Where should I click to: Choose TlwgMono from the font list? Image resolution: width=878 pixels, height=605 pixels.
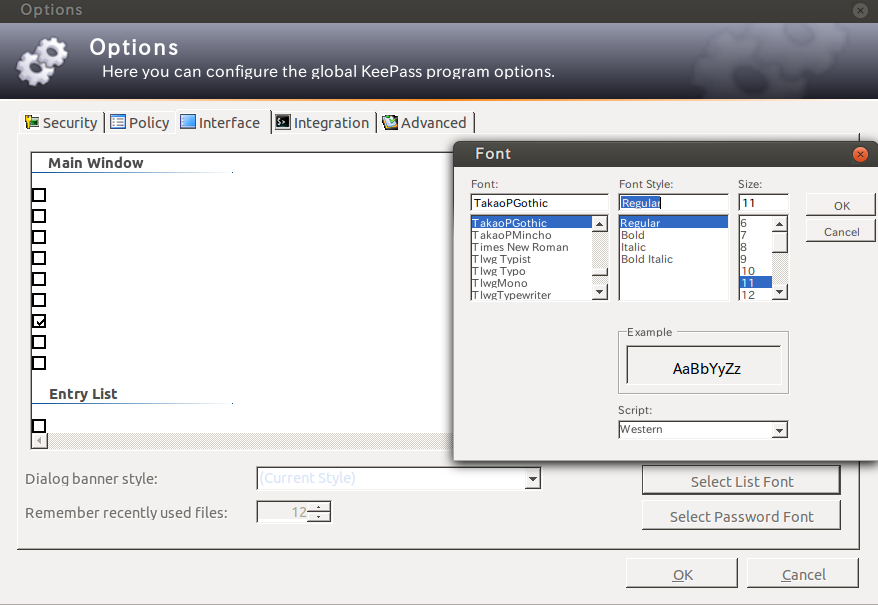pyautogui.click(x=531, y=283)
